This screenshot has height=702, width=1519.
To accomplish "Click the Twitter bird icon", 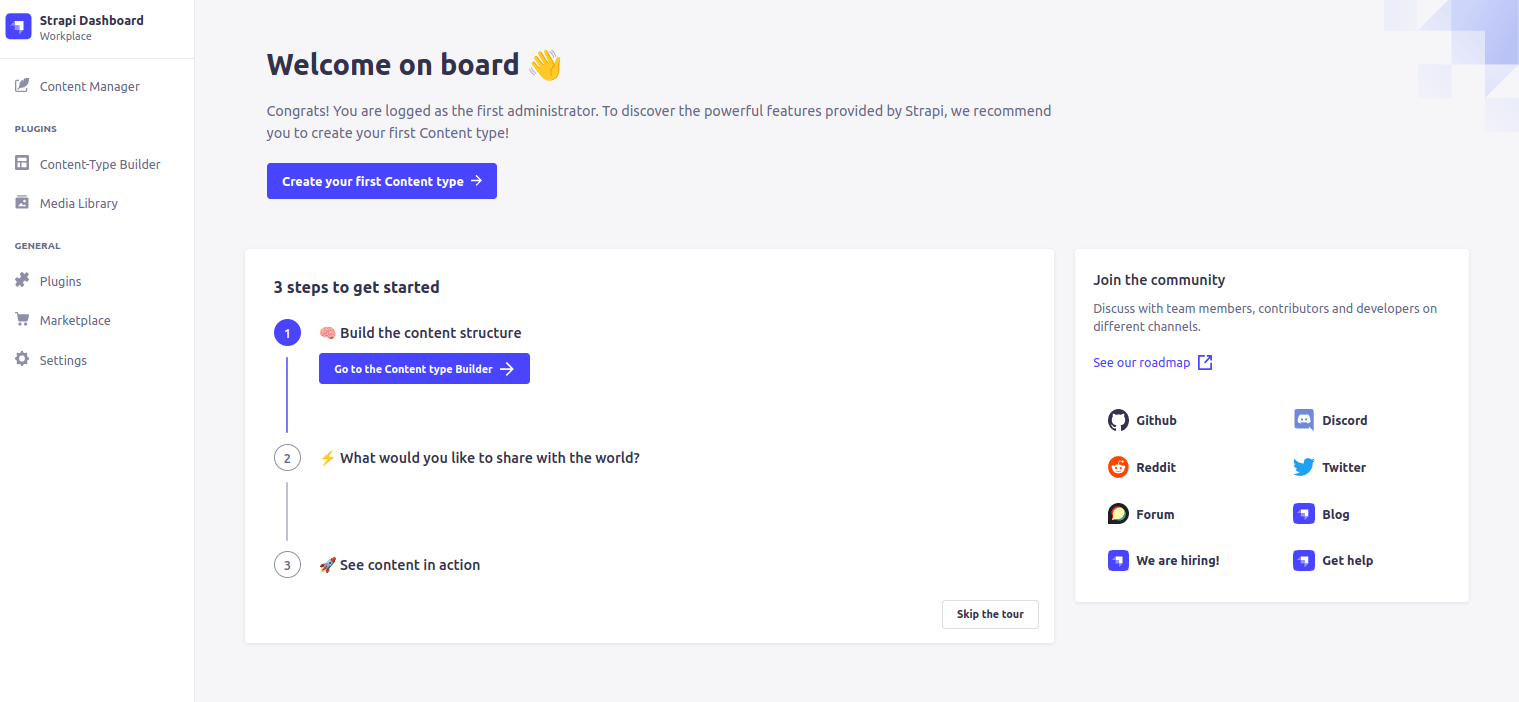I will (1303, 467).
